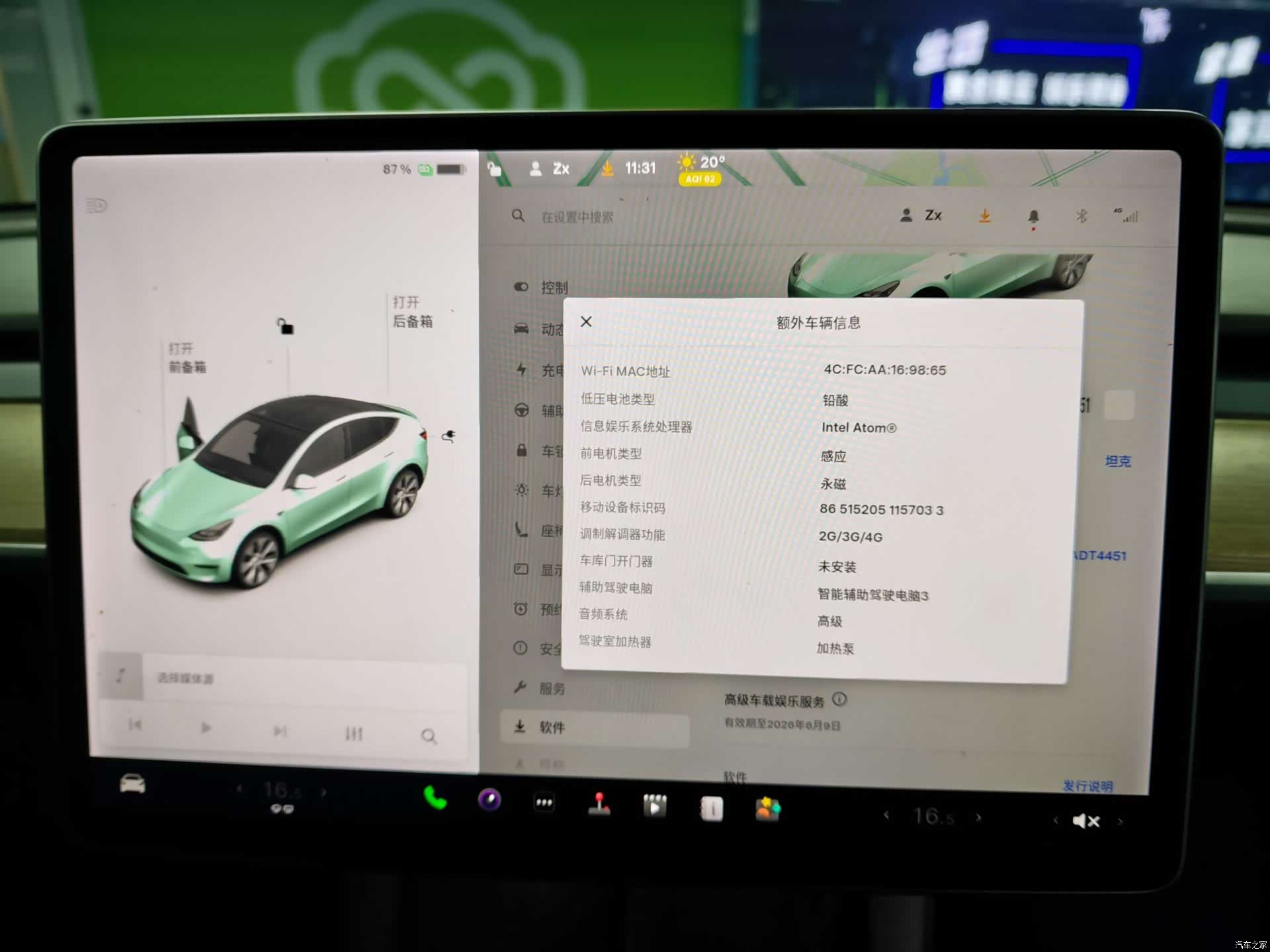The height and width of the screenshot is (952, 1270).
Task: Tap the blue 坦克 link
Action: [x=1118, y=461]
